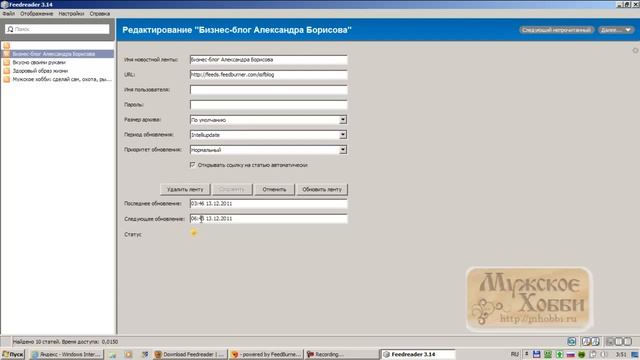The image size is (640, 360).
Task: Click blue floppy disk tray icon
Action: (537, 354)
